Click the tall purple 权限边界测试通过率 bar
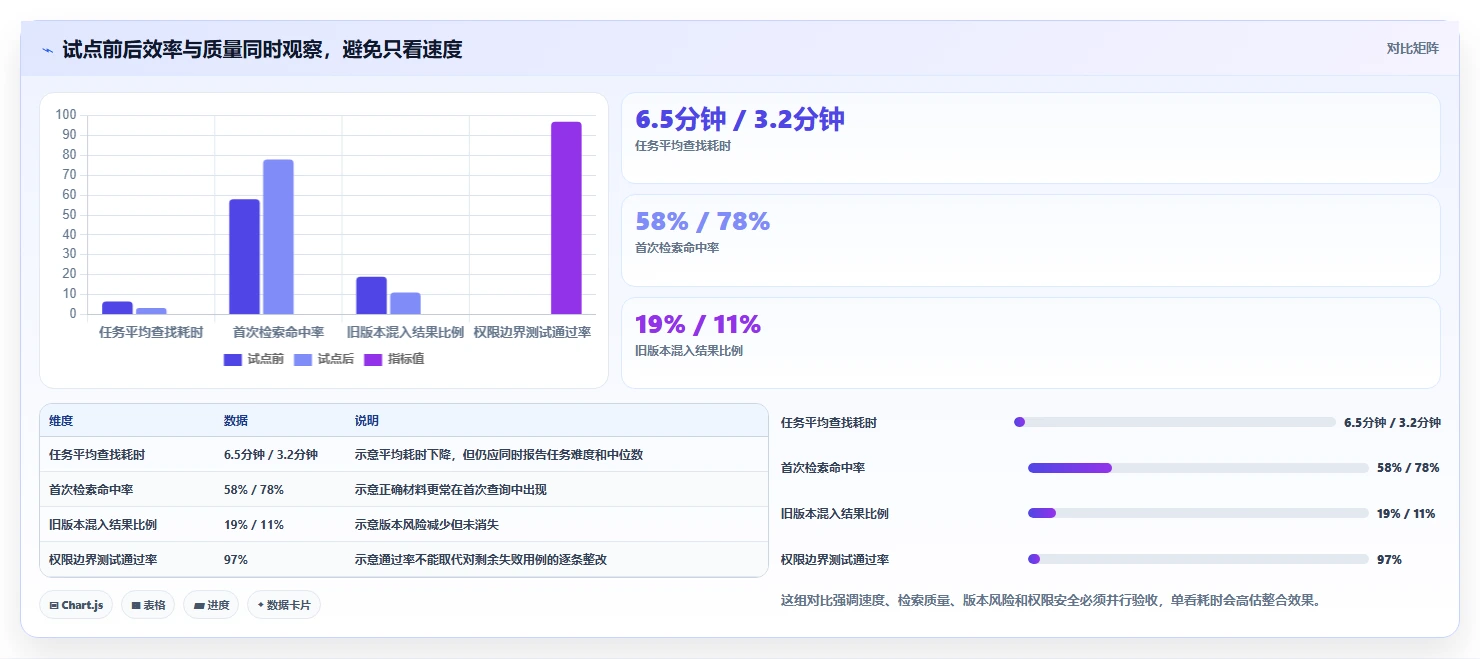The image size is (1480, 659). 566,218
